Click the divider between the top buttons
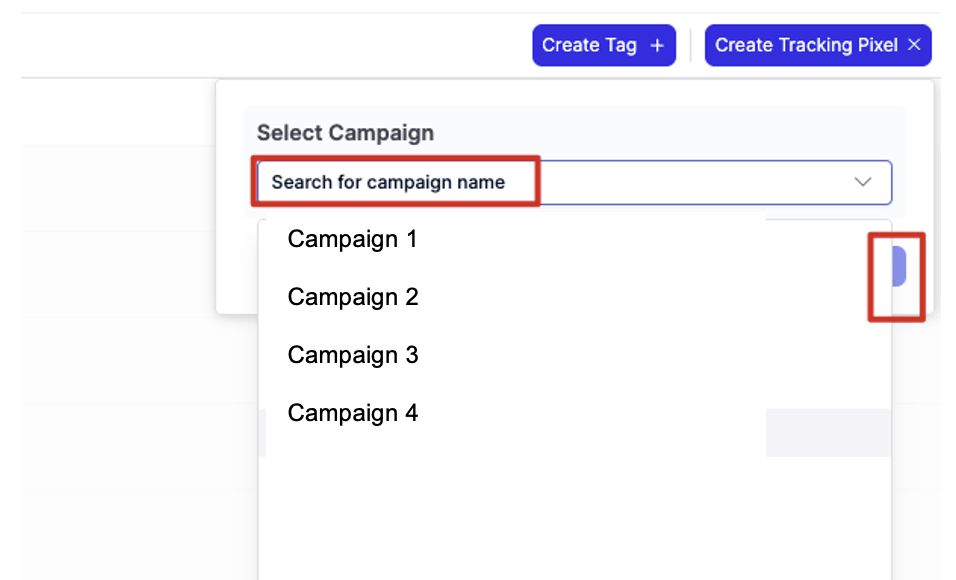The width and height of the screenshot is (956, 580). tap(690, 46)
